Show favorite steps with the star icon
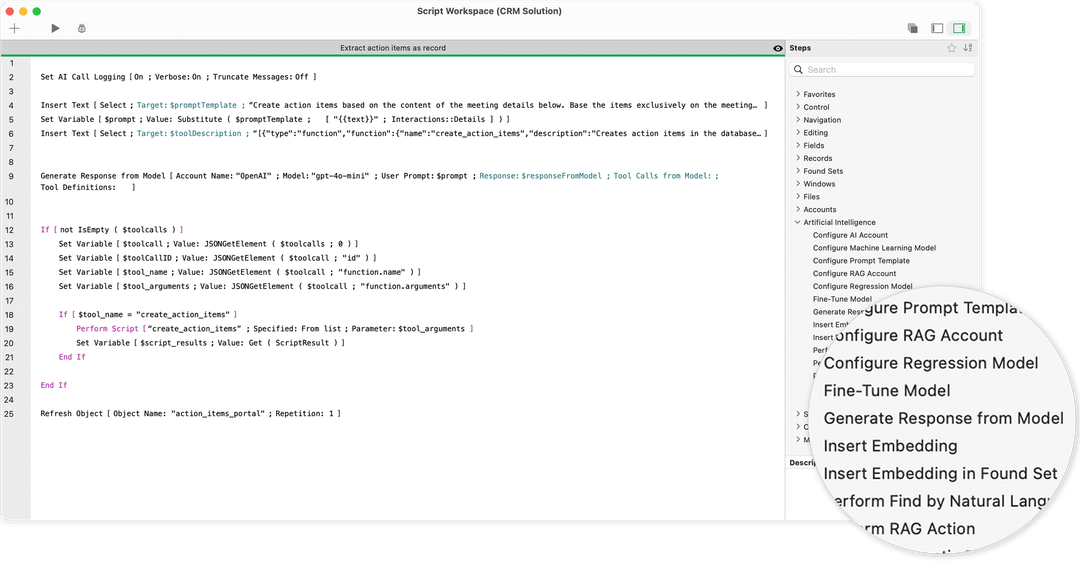The width and height of the screenshot is (1080, 574). click(952, 48)
